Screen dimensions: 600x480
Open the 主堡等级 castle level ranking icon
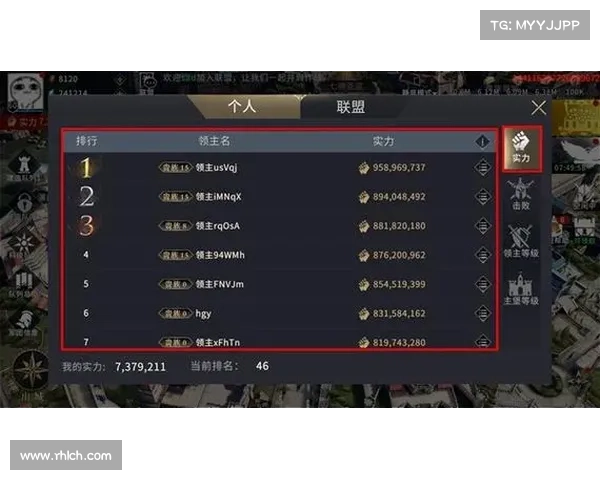coord(521,289)
